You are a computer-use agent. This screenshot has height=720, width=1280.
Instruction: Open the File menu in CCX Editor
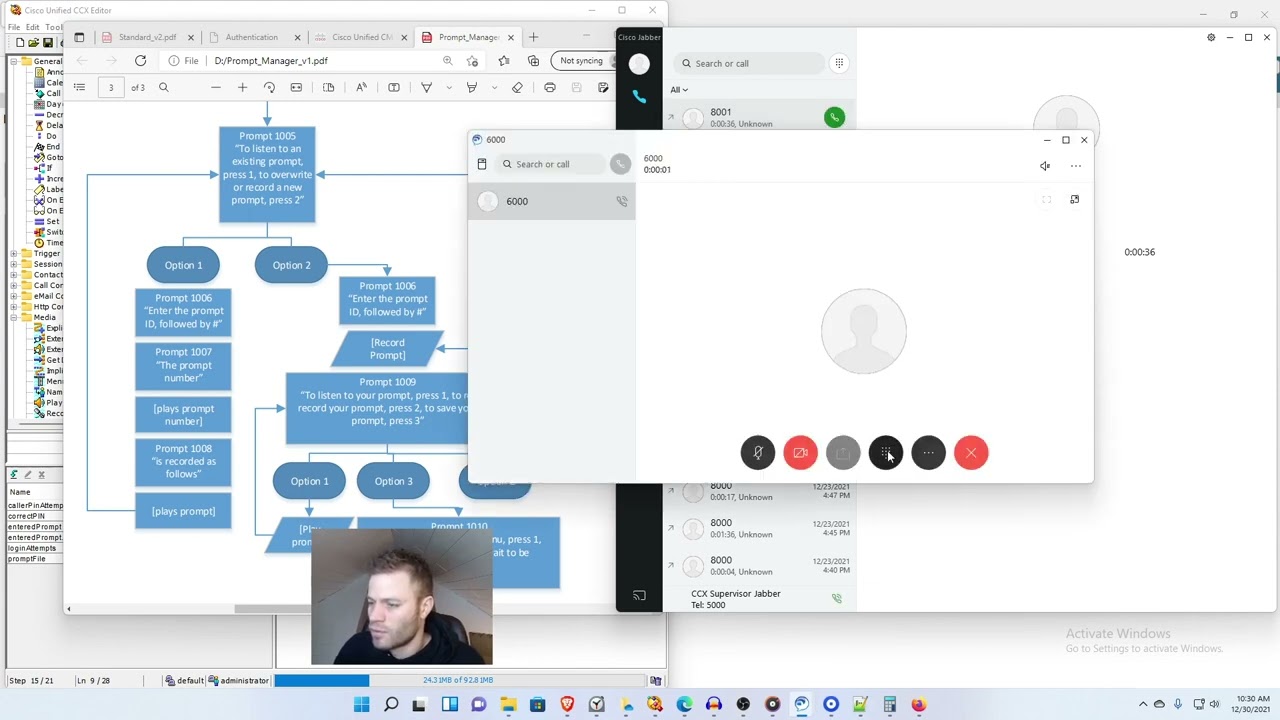[14, 27]
